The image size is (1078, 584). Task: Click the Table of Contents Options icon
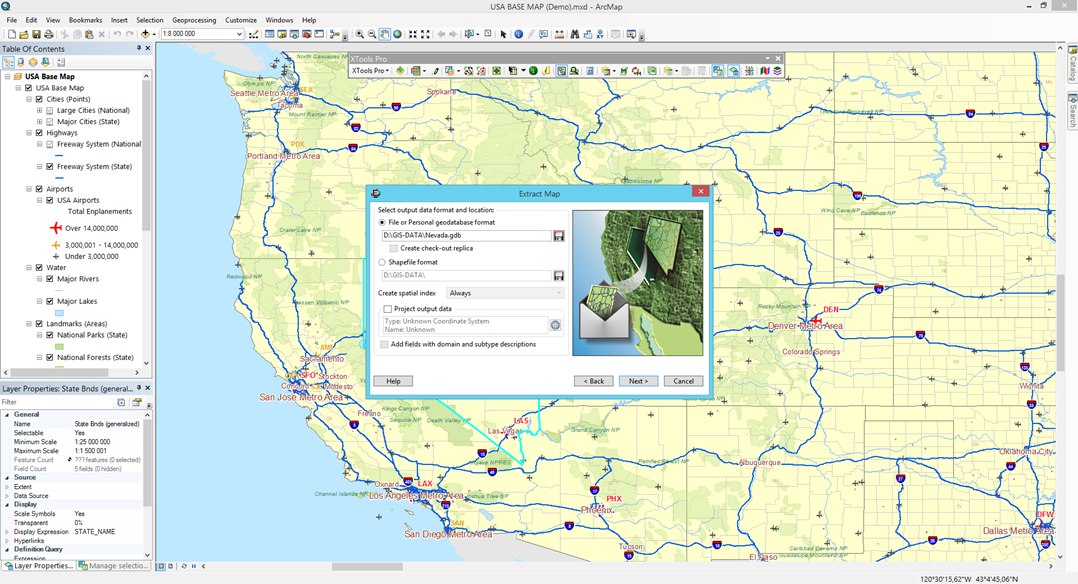pos(60,62)
